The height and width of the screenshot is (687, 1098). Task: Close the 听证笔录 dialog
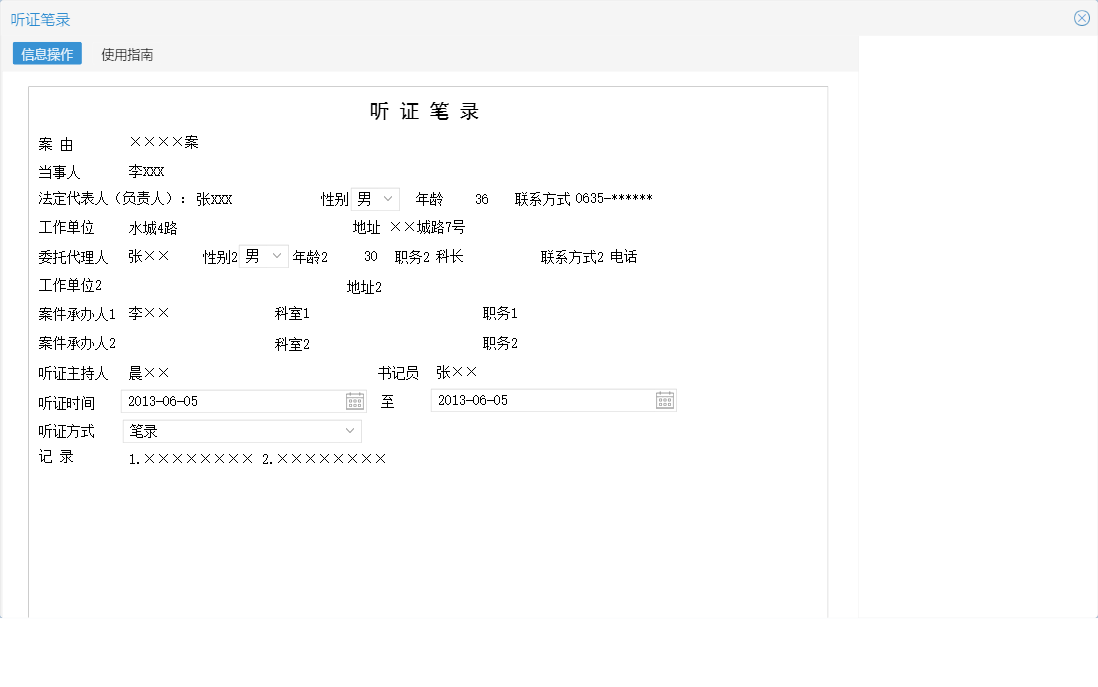pos(1081,17)
